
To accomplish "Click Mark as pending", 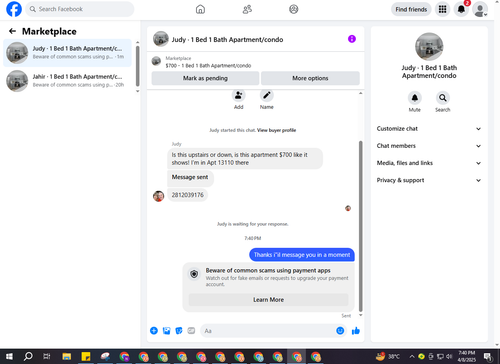I will click(205, 78).
